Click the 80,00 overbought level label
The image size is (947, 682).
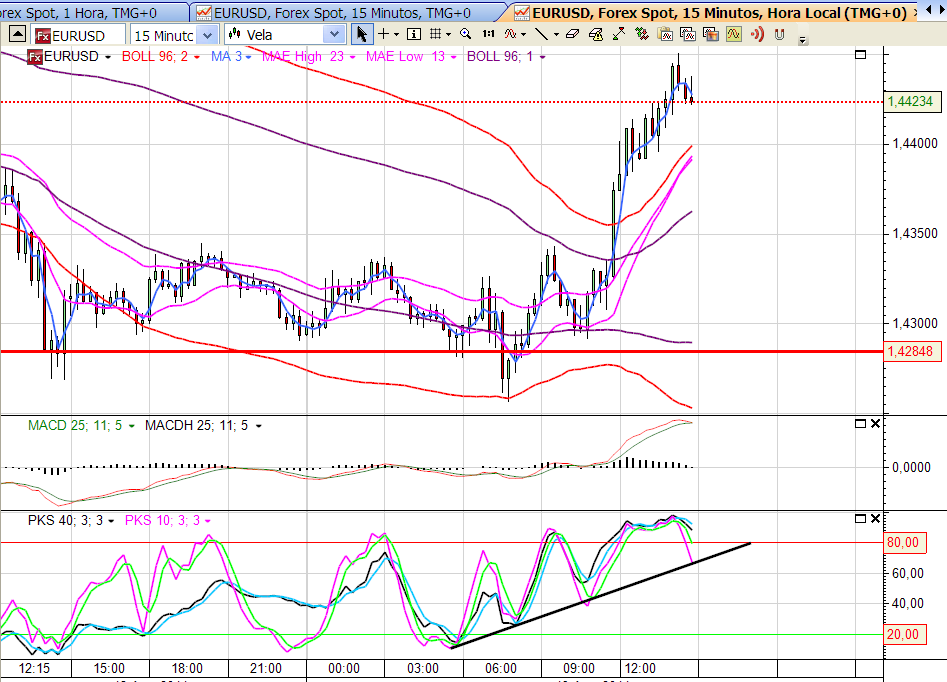click(903, 542)
